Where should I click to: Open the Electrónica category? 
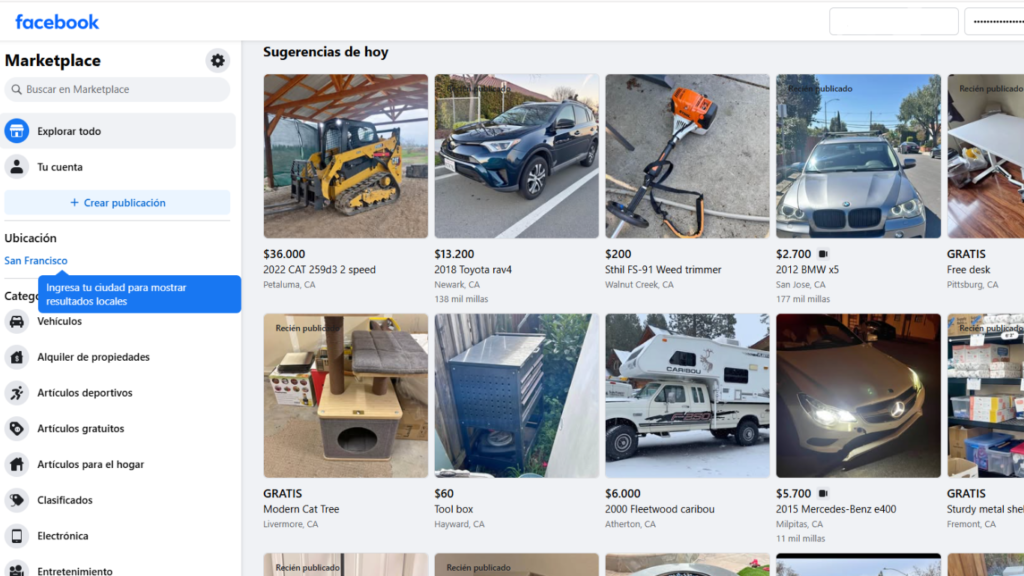[118, 536]
